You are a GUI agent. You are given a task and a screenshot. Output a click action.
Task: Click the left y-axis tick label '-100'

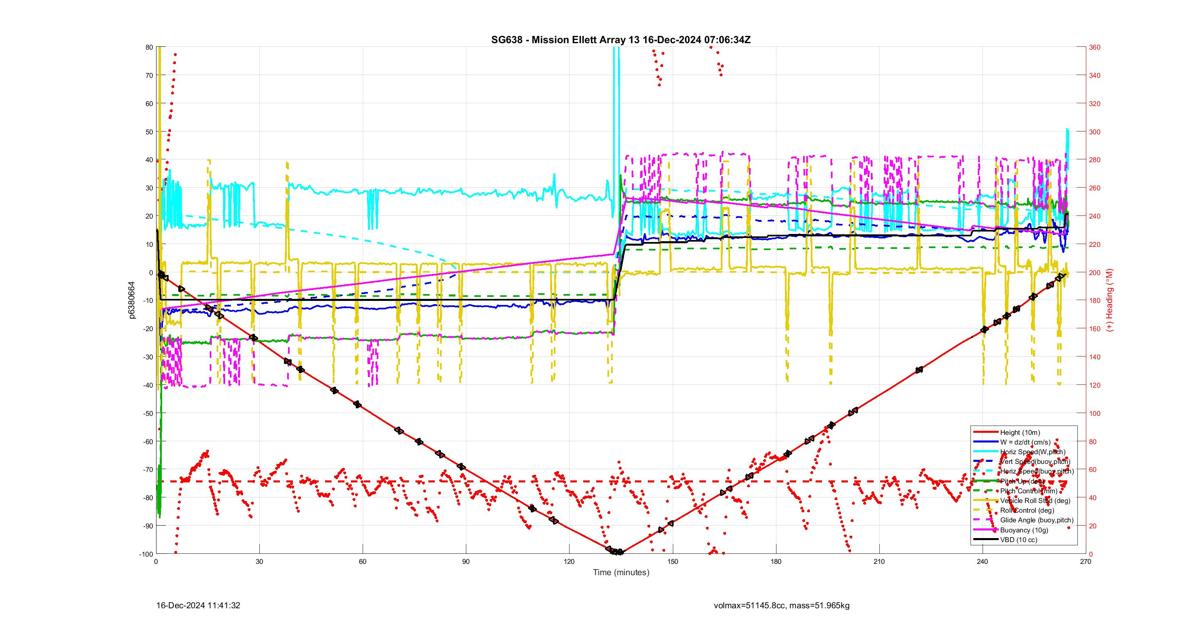(145, 554)
